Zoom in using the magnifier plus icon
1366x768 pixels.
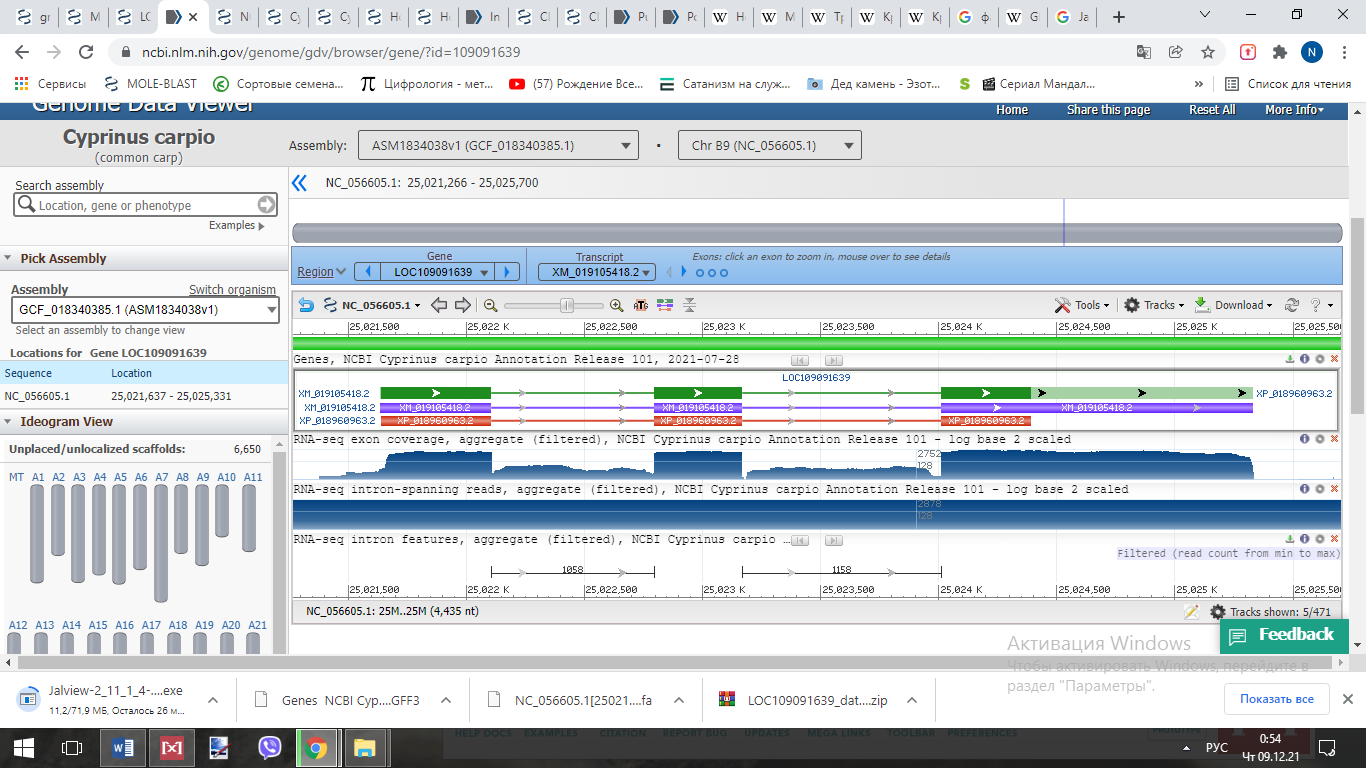(x=617, y=305)
